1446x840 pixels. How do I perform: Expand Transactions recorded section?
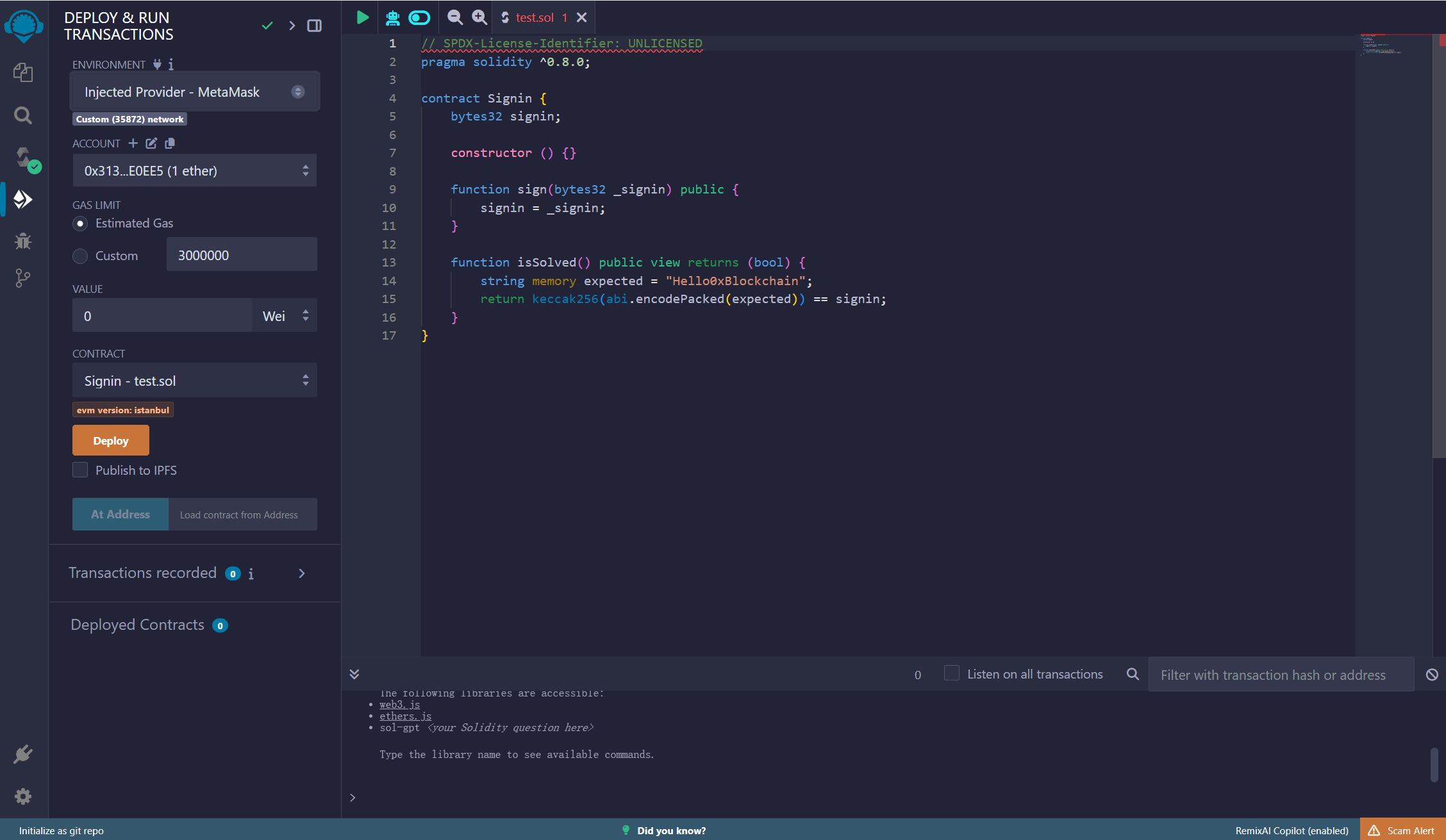click(x=302, y=573)
